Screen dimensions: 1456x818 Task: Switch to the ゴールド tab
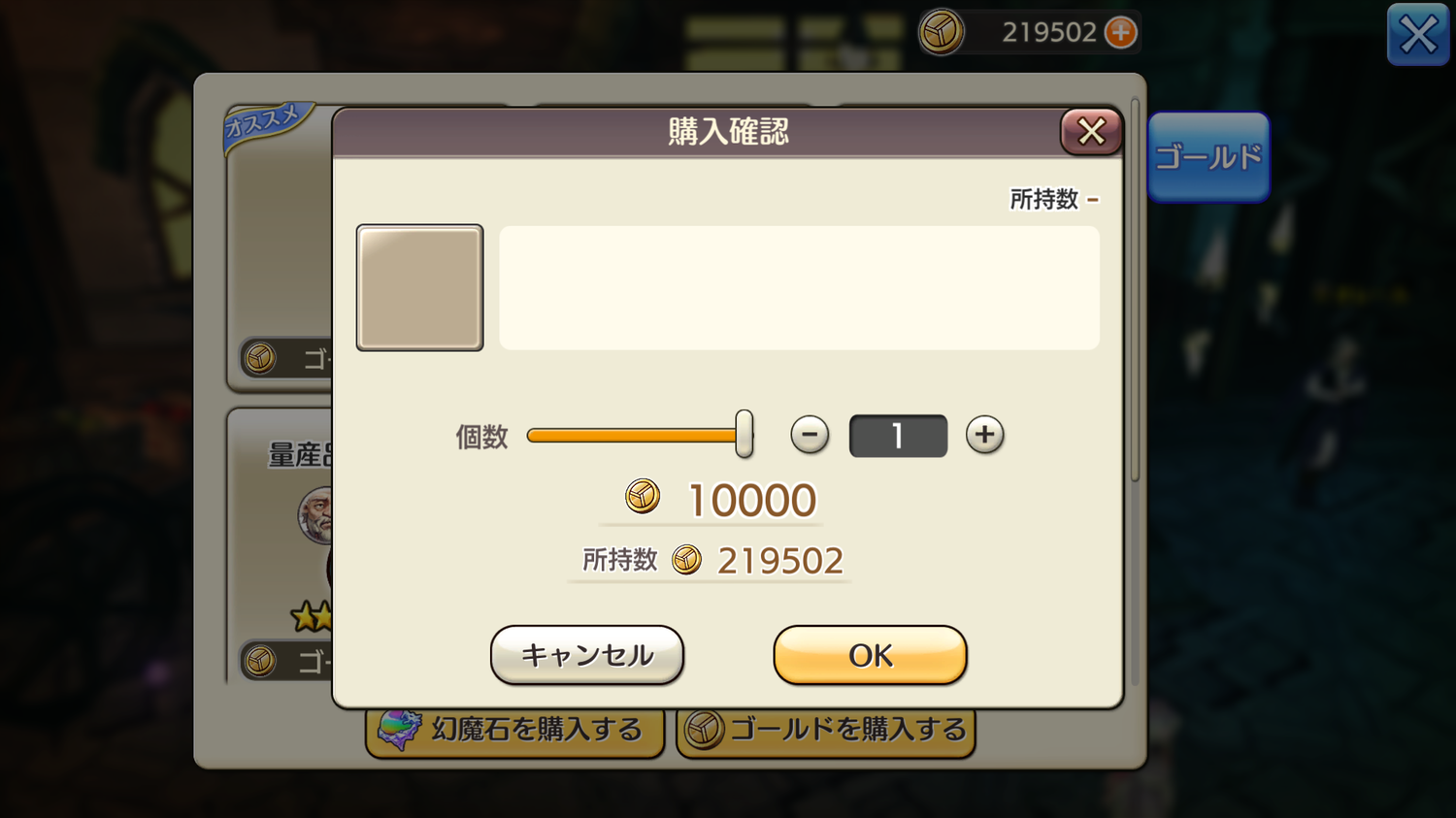tap(1208, 157)
